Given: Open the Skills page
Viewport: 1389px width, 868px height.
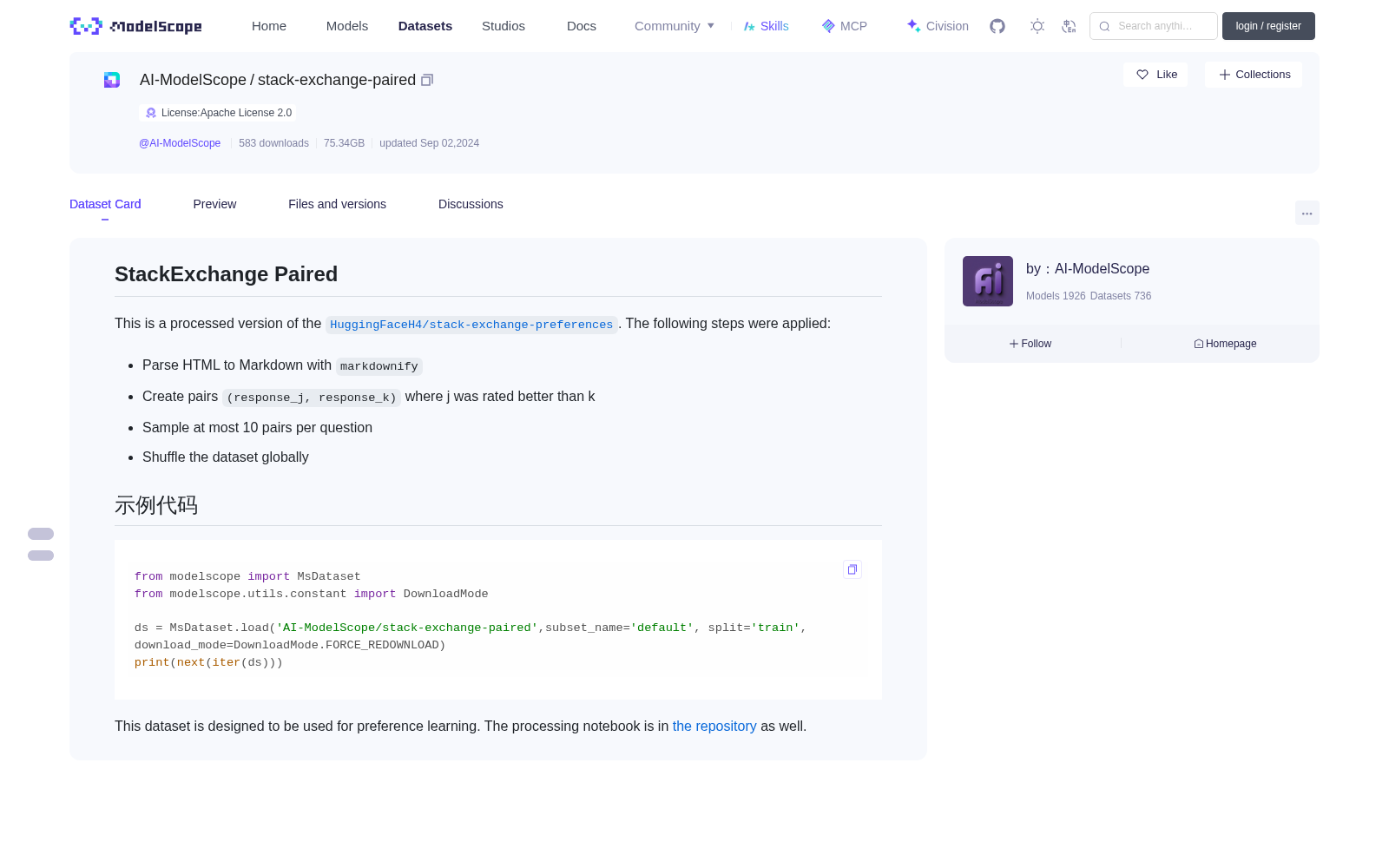Looking at the screenshot, I should coord(766,26).
